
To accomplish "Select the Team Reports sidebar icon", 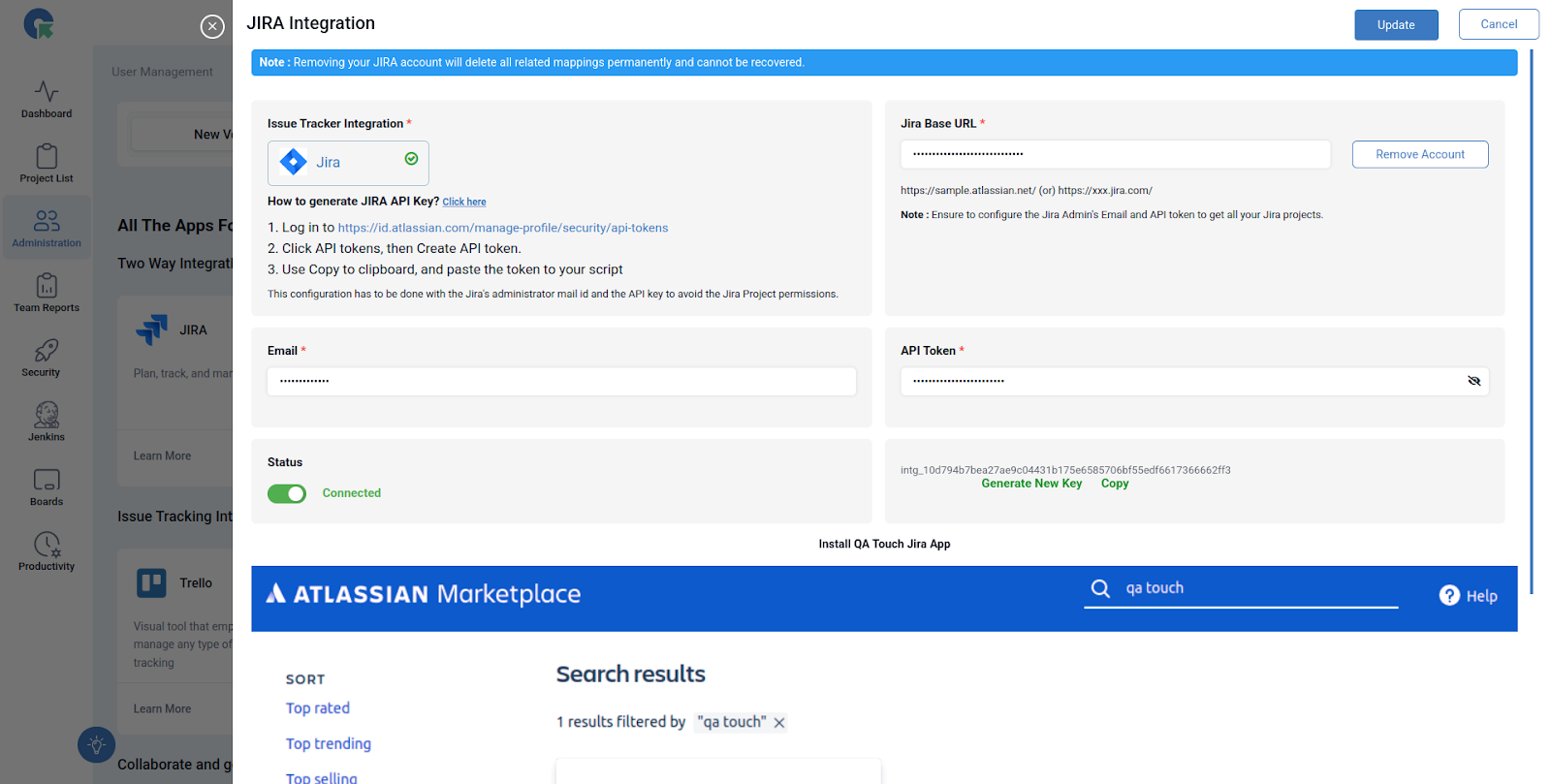I will [x=47, y=286].
